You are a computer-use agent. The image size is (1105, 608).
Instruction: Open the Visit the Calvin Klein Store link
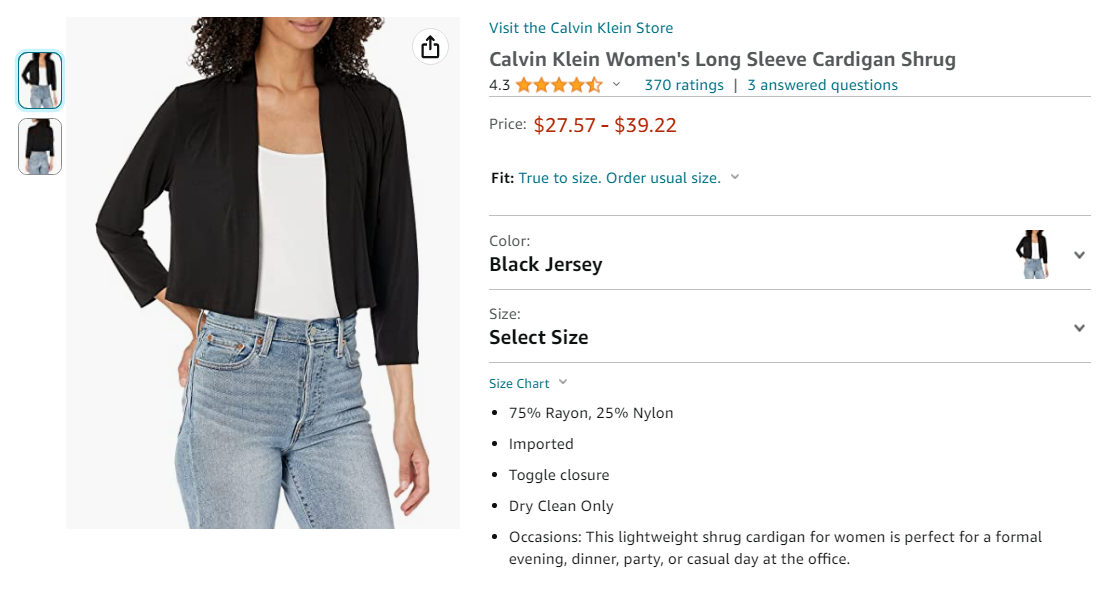tap(581, 28)
